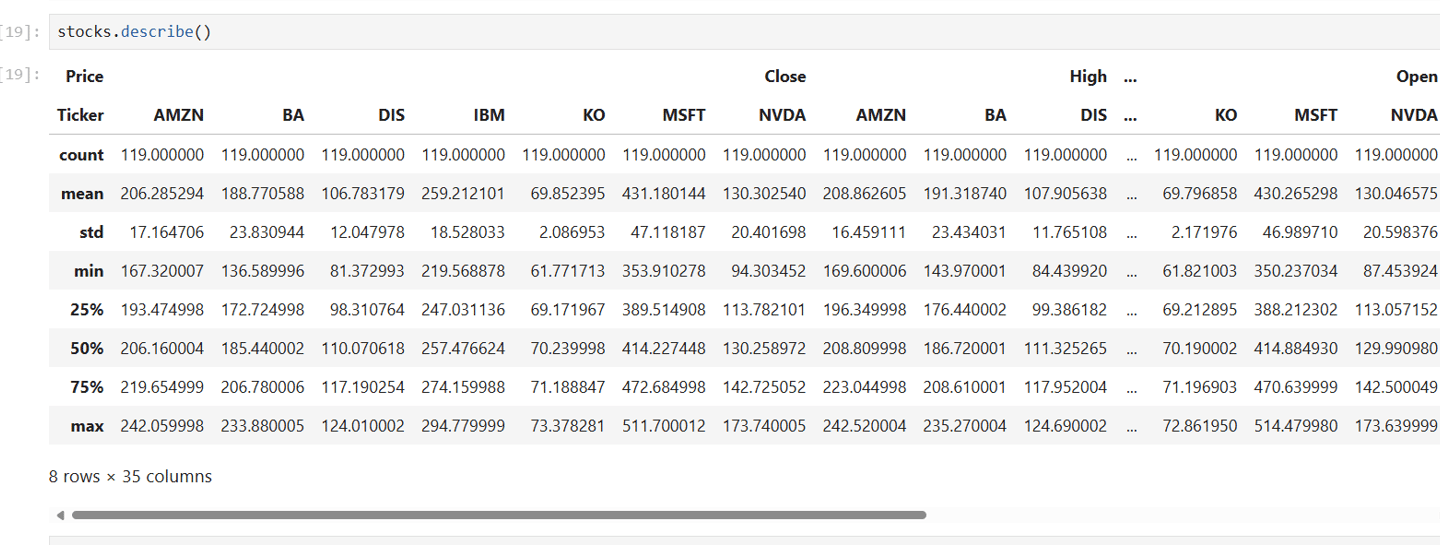Select the max value 511.700012

coord(664,426)
